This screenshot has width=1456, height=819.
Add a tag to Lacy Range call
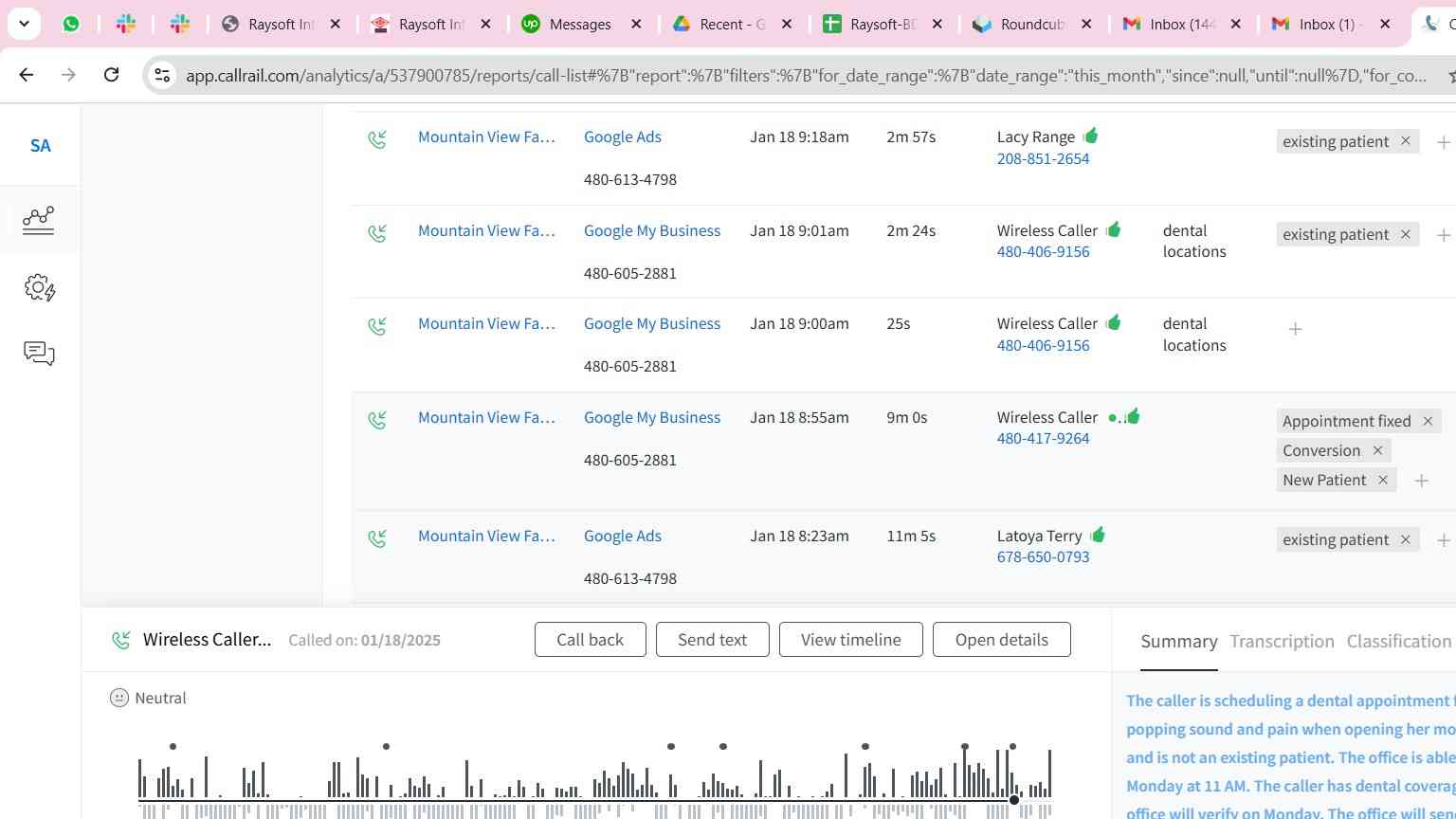coord(1443,142)
